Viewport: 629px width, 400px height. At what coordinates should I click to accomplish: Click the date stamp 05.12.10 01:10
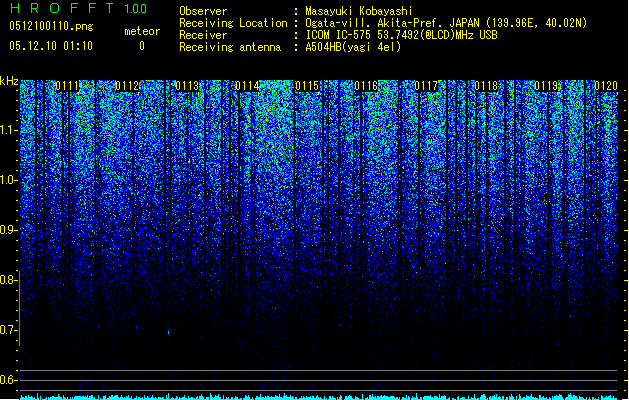(x=51, y=46)
